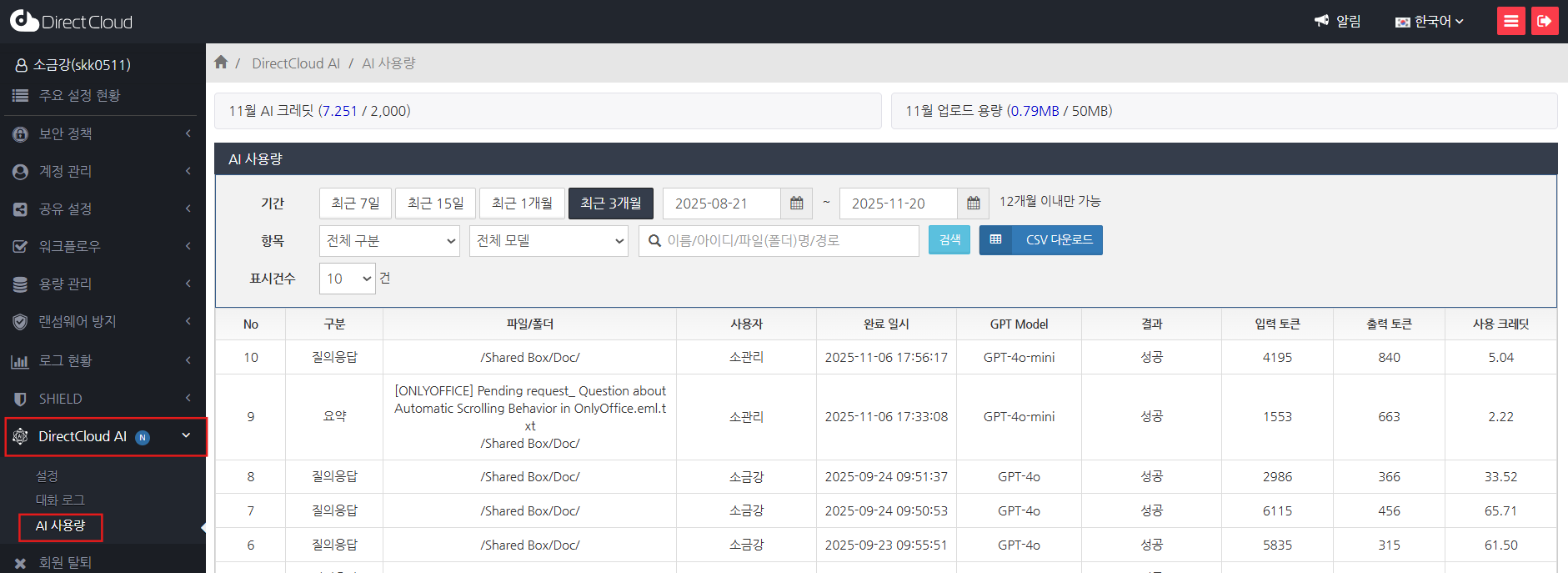
Task: Click the SHIELD shield icon
Action: 20,399
